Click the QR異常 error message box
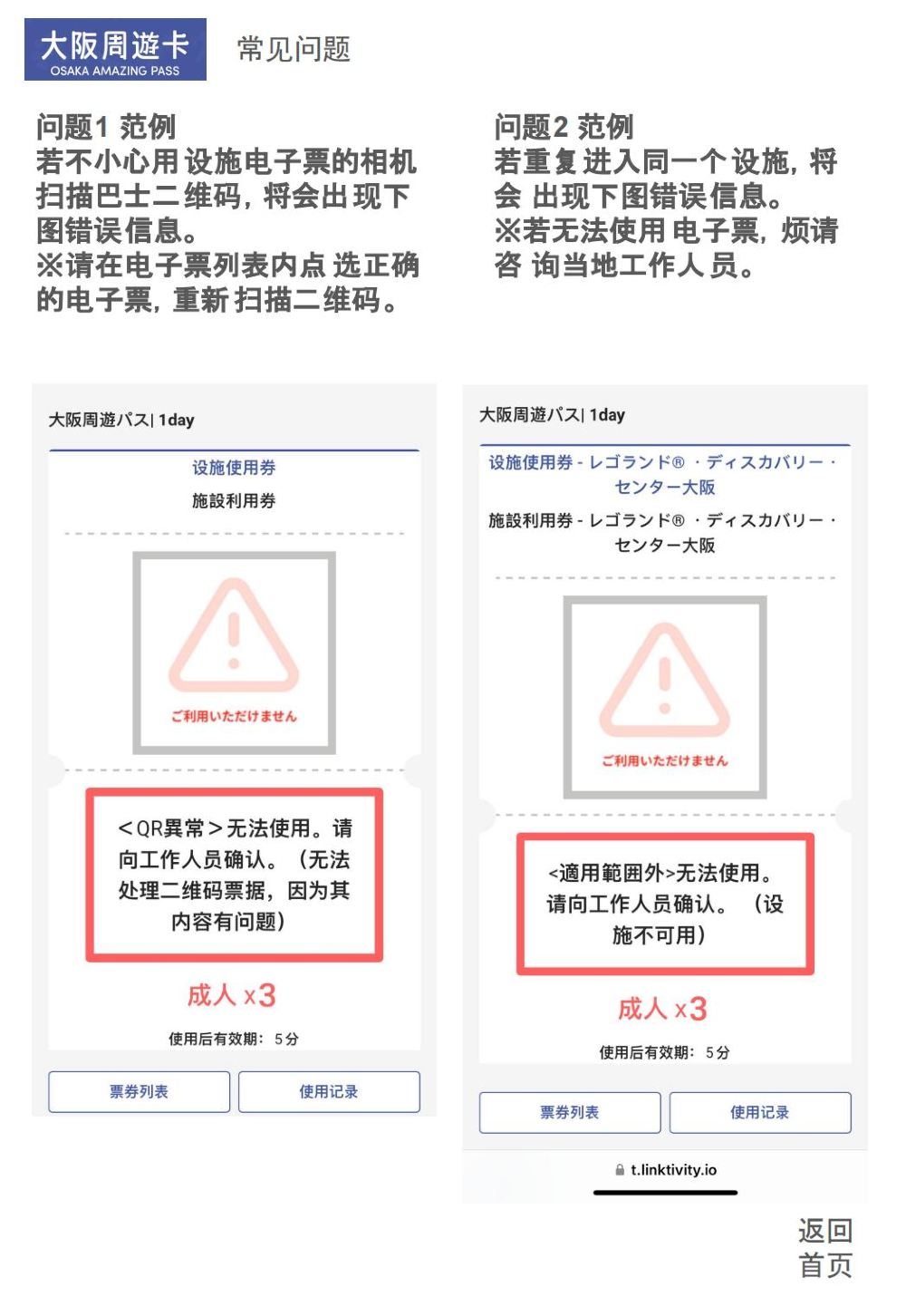The width and height of the screenshot is (906, 1316). (x=235, y=875)
